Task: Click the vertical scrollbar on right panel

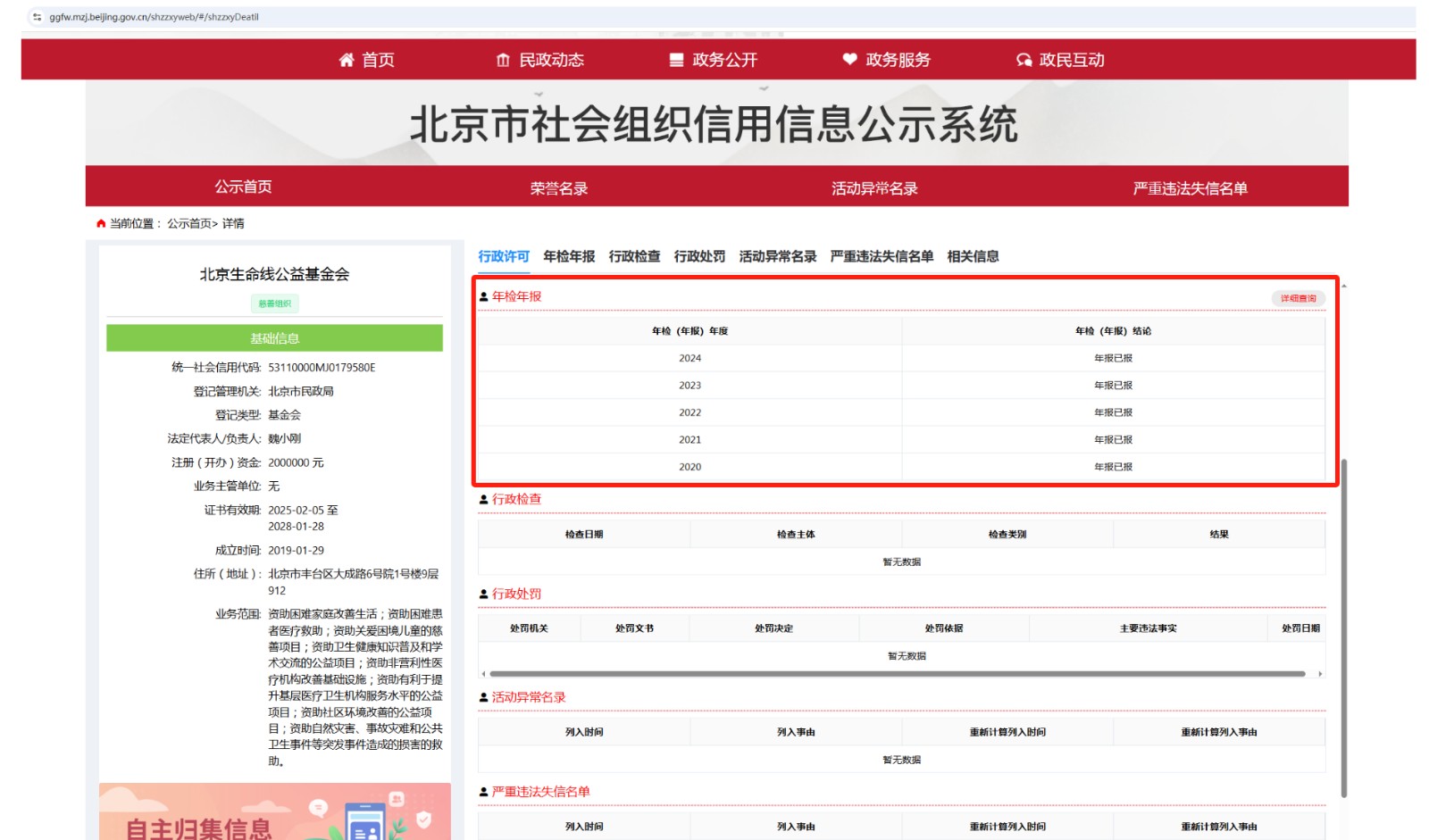Action: coord(1343,625)
